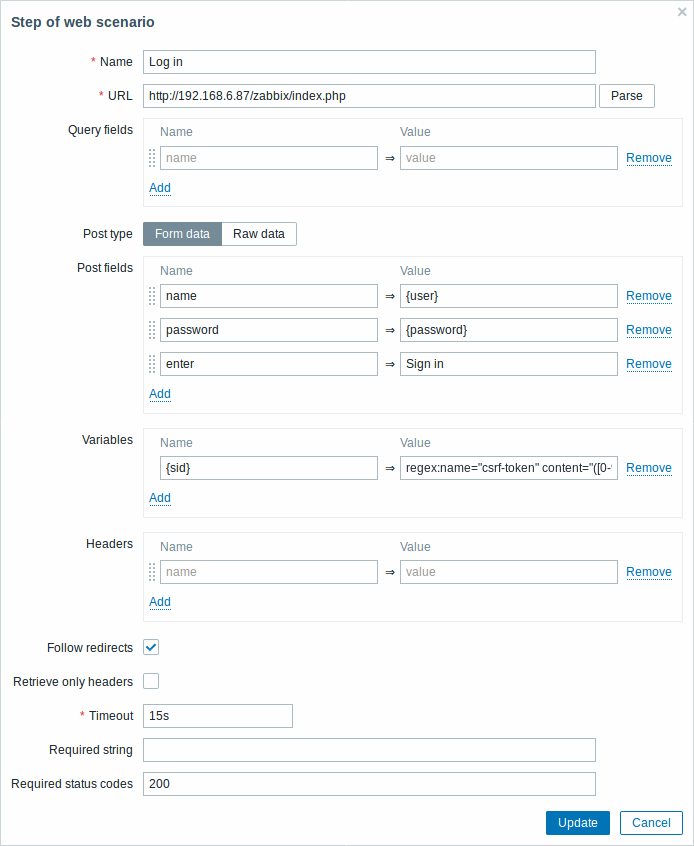Add a new header row
Viewport: 694px width, 846px height.
(160, 602)
